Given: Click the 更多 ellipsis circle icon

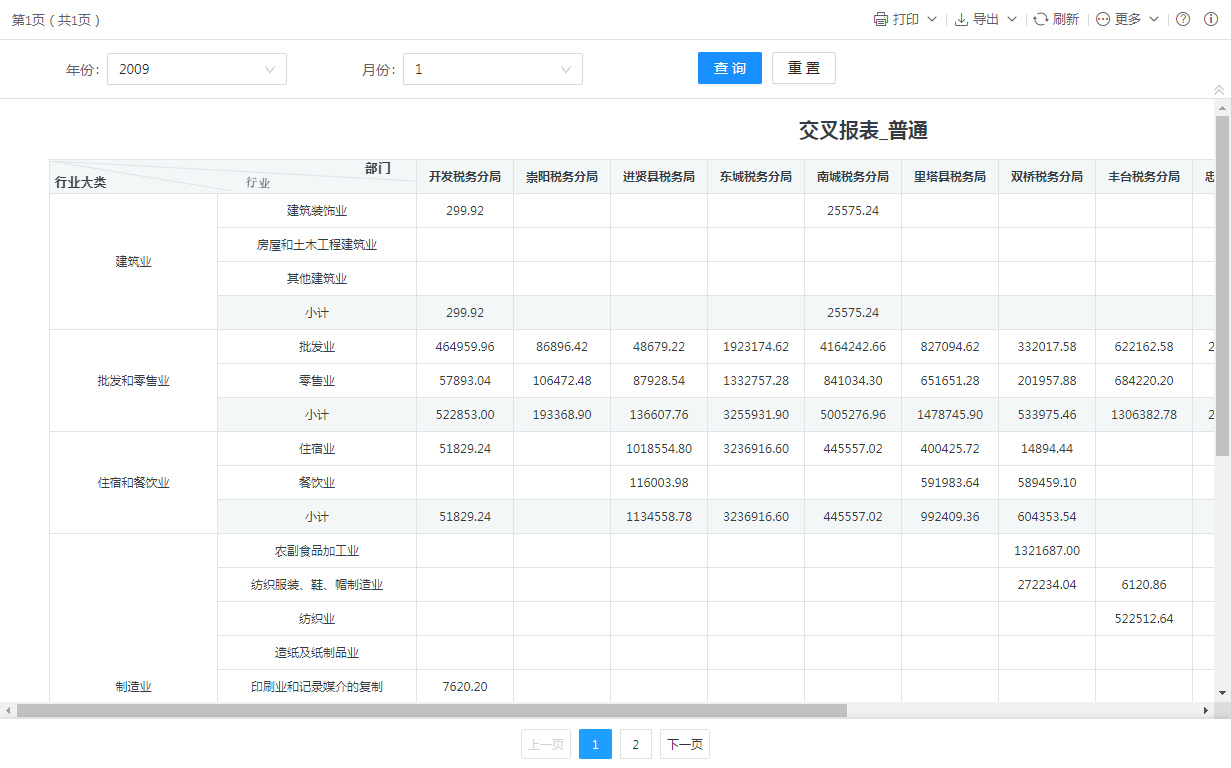Looking at the screenshot, I should point(1103,19).
